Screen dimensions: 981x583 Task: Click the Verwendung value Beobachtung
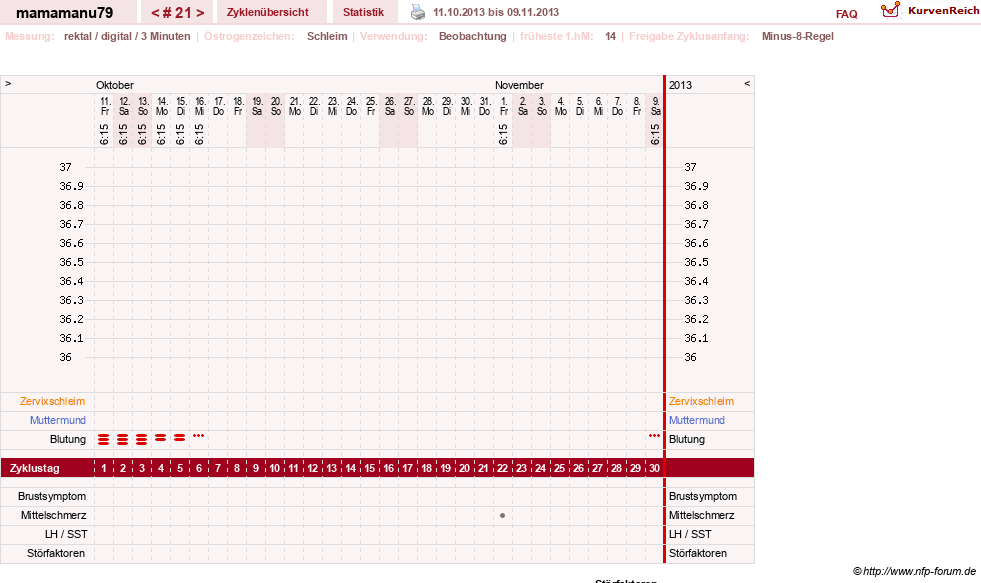pyautogui.click(x=472, y=36)
